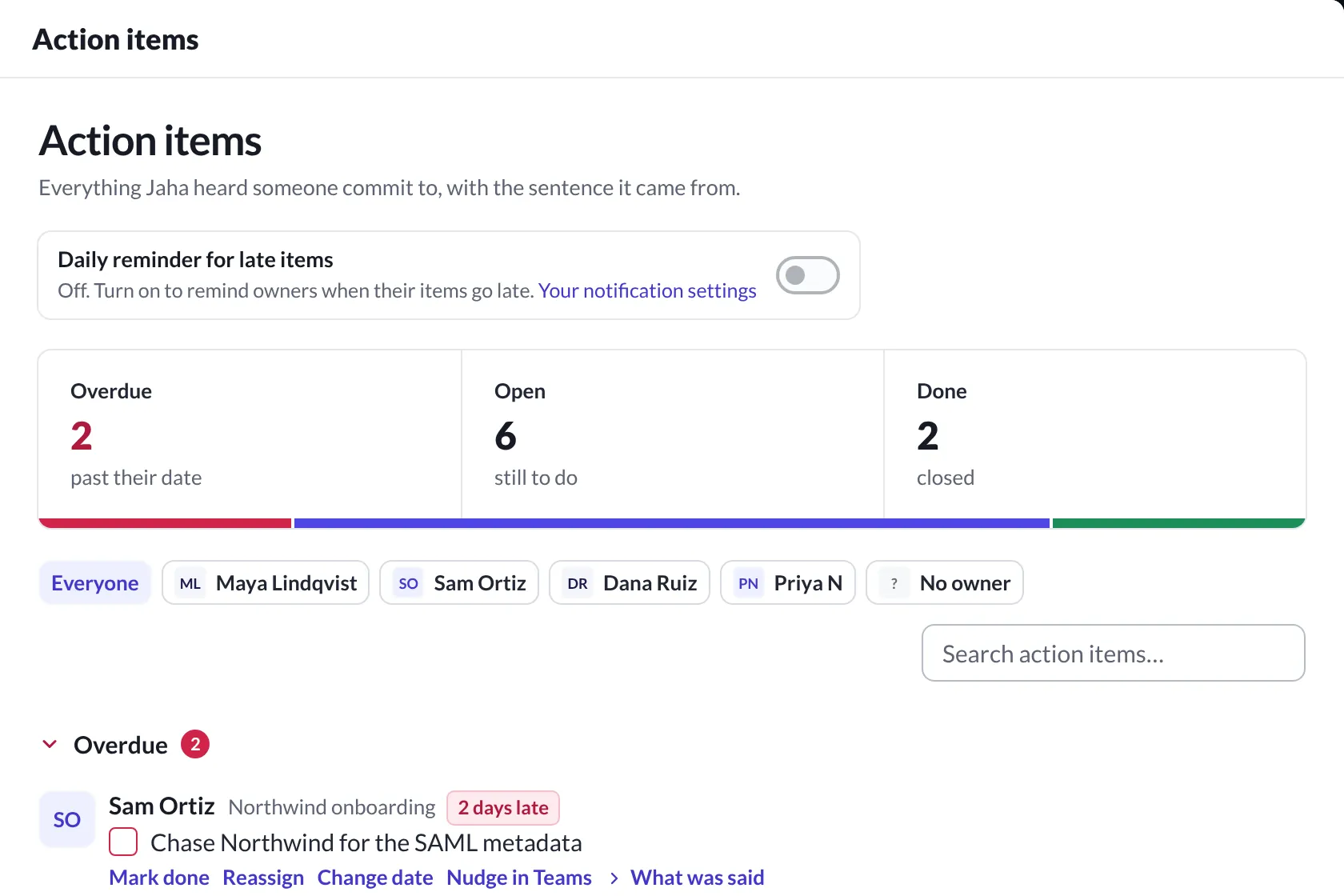The width and height of the screenshot is (1344, 896).
Task: Click the ML avatar in Maya's chip
Action: click(x=190, y=583)
